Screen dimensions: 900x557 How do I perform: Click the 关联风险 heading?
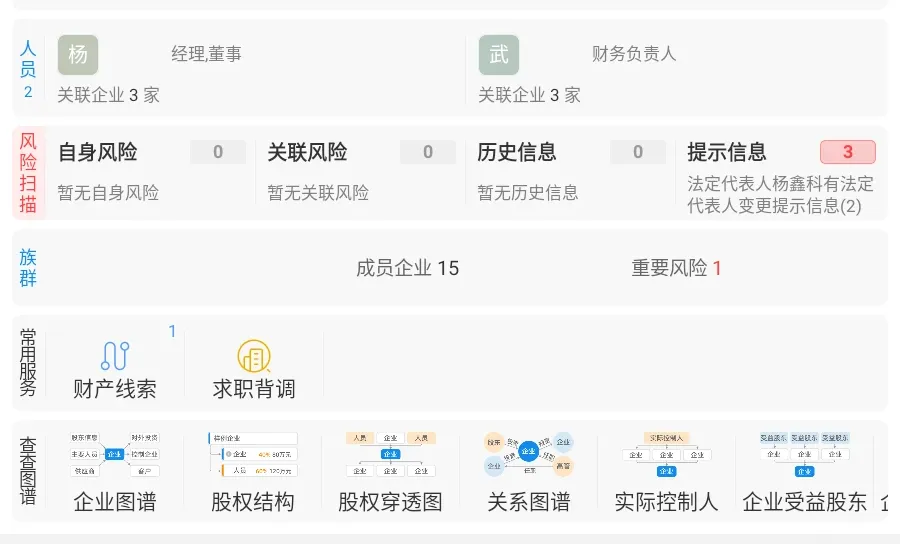click(308, 152)
